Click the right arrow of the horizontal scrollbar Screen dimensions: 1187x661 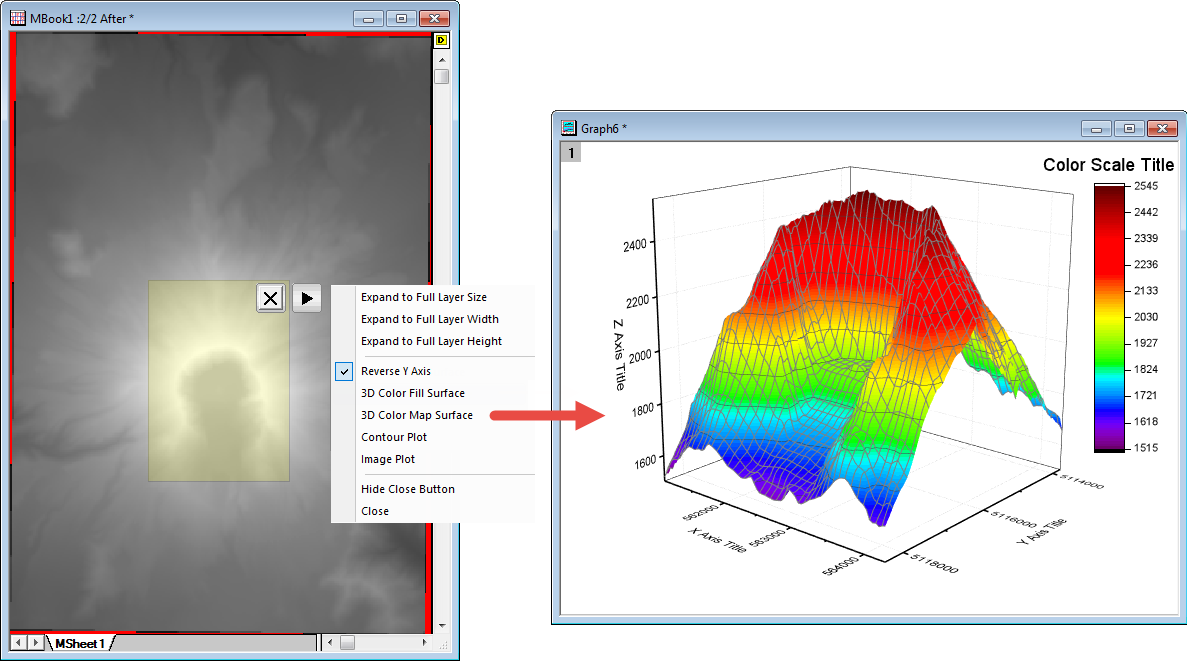(425, 645)
